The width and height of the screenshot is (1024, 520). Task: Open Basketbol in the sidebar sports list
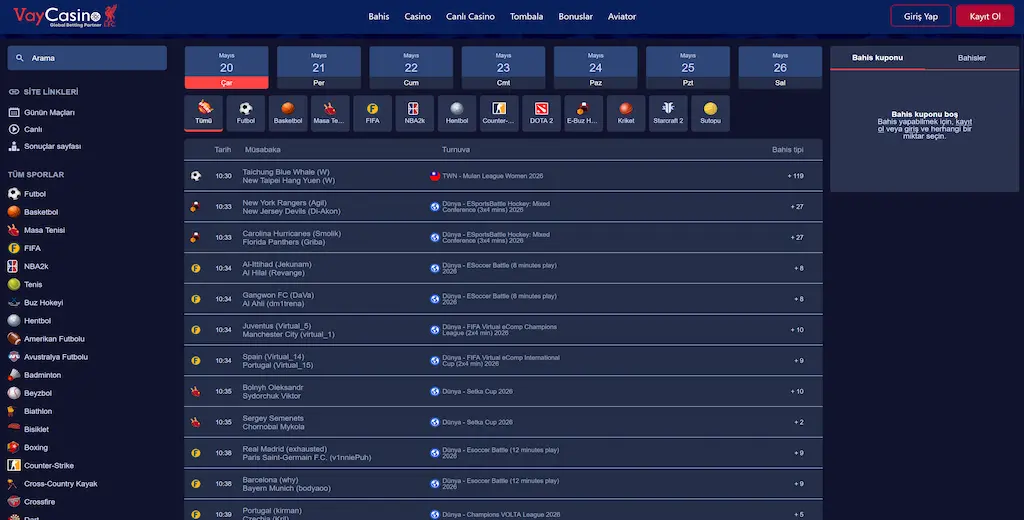[x=40, y=212]
